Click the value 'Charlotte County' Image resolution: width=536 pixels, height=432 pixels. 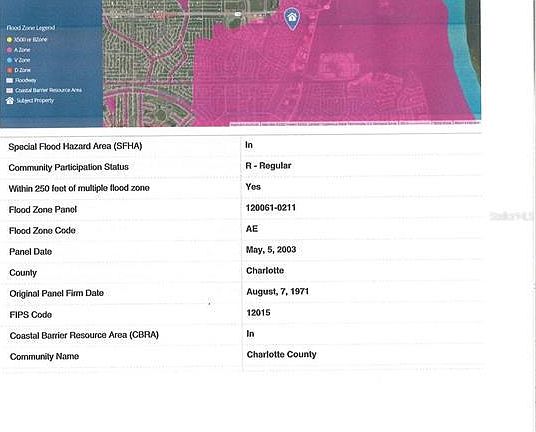282,355
